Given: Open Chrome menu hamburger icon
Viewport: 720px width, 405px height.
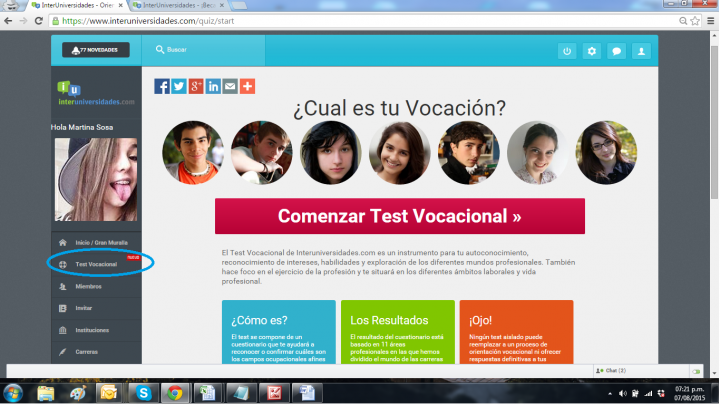Looking at the screenshot, I should click(x=711, y=21).
